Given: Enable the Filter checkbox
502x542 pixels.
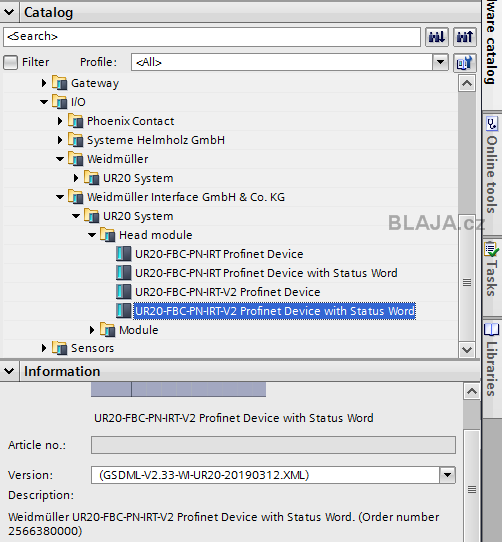Looking at the screenshot, I should point(10,62).
